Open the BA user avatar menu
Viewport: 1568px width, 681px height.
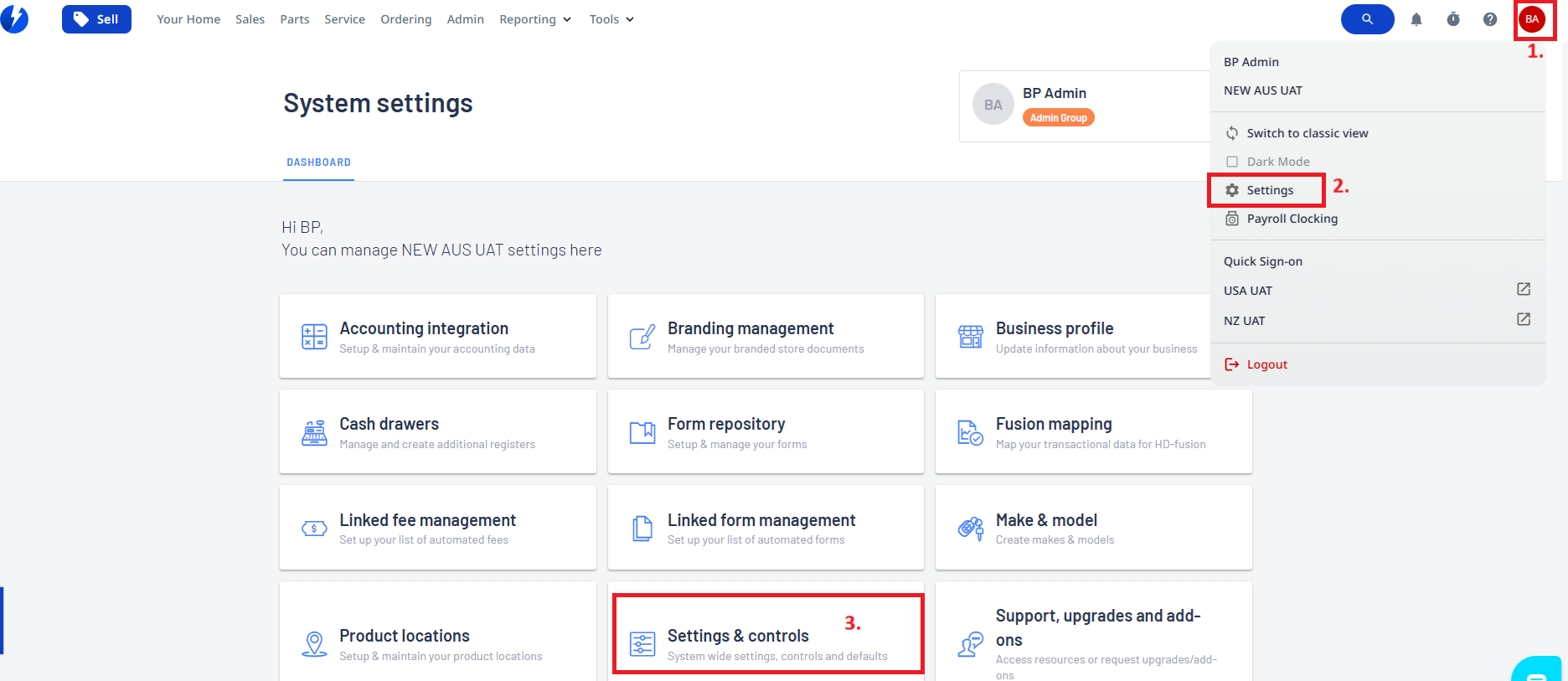[x=1532, y=19]
